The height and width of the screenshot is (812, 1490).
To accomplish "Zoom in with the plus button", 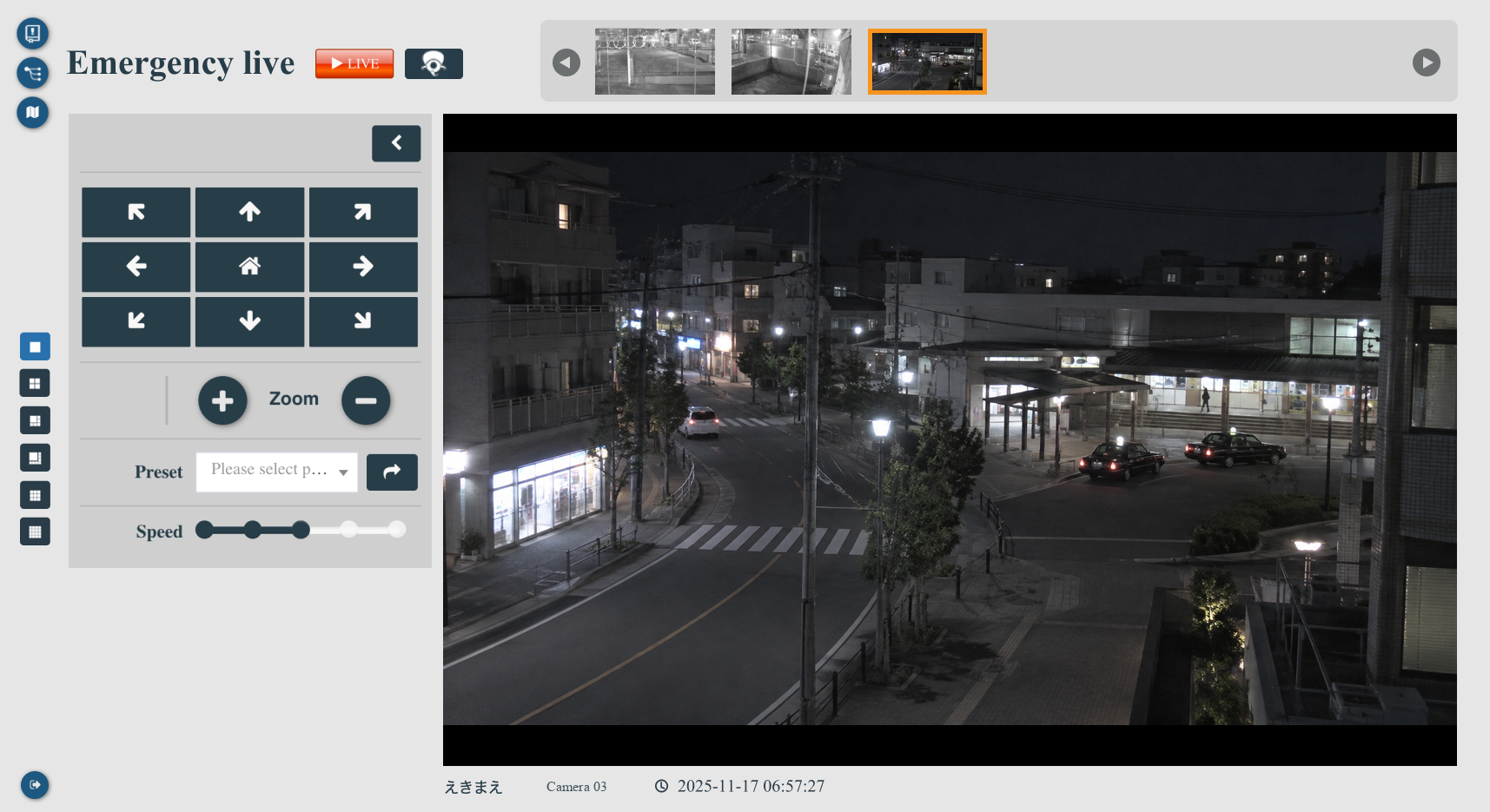I will [222, 400].
